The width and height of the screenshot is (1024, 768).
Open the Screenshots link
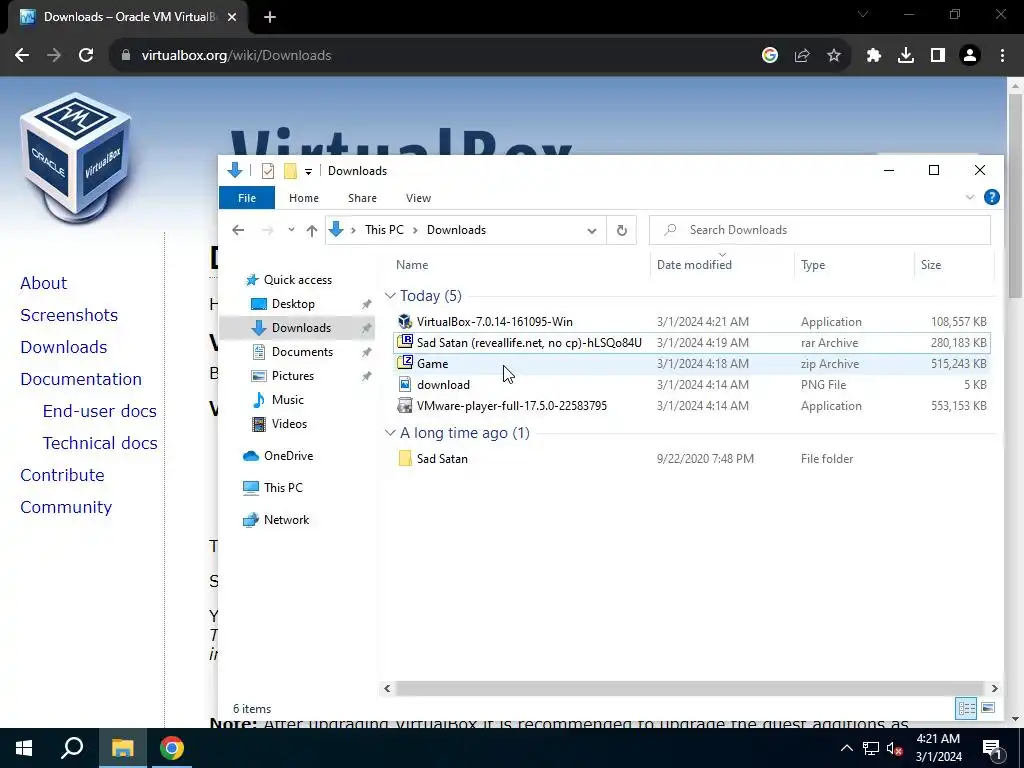click(69, 315)
